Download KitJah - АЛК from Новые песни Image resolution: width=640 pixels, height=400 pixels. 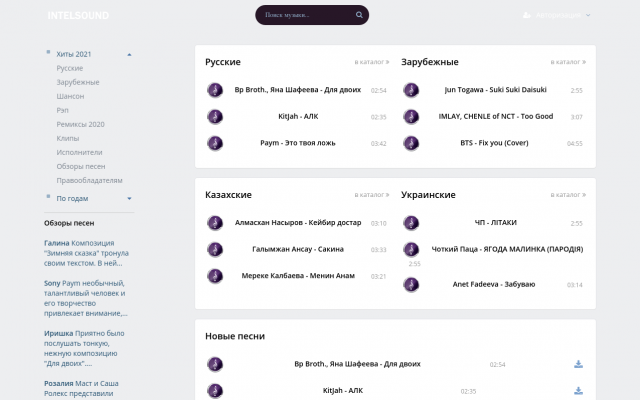(x=578, y=391)
